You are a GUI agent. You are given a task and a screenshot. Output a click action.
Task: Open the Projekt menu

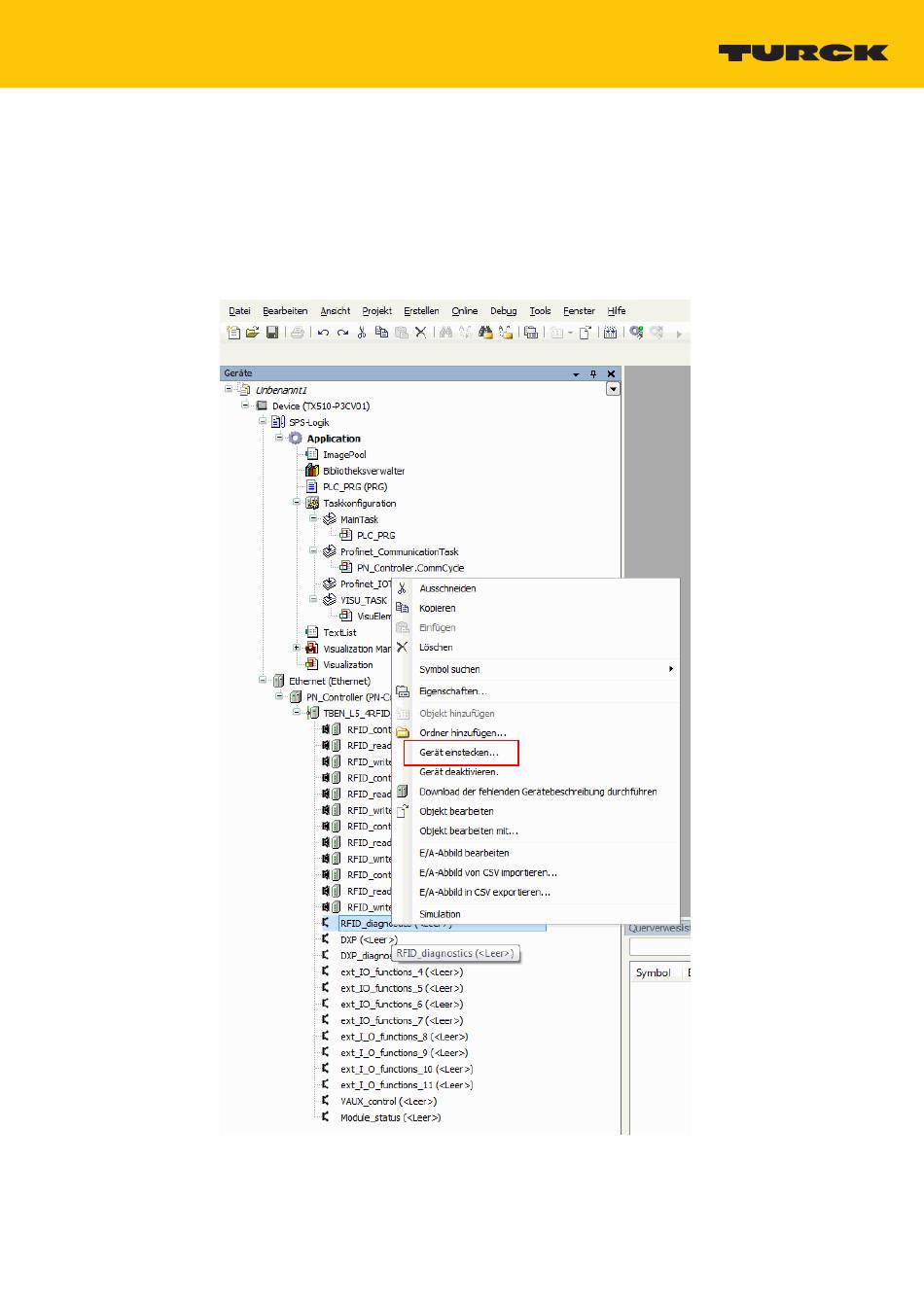pyautogui.click(x=377, y=311)
